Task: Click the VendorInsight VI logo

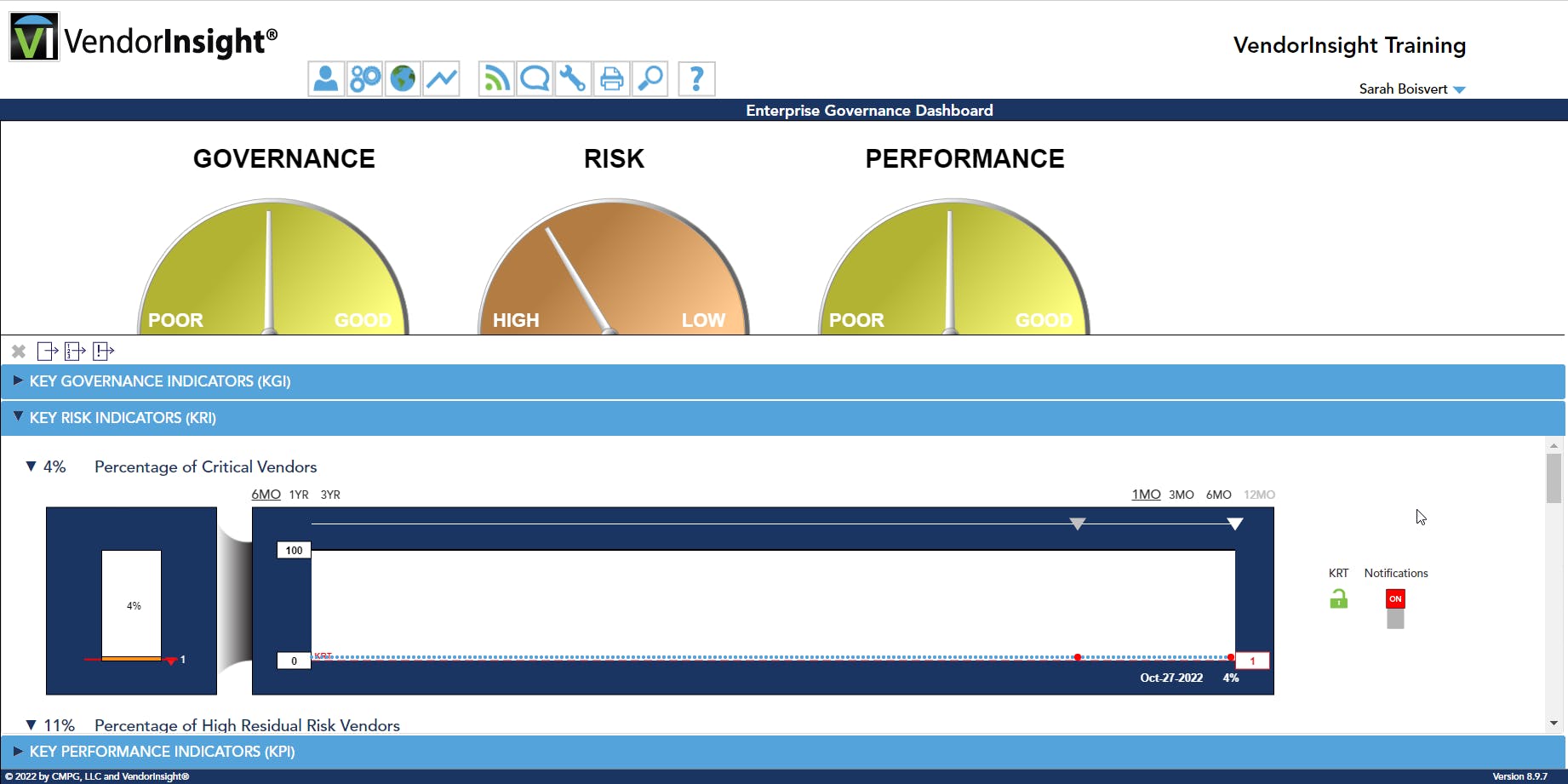Action: pyautogui.click(x=34, y=37)
